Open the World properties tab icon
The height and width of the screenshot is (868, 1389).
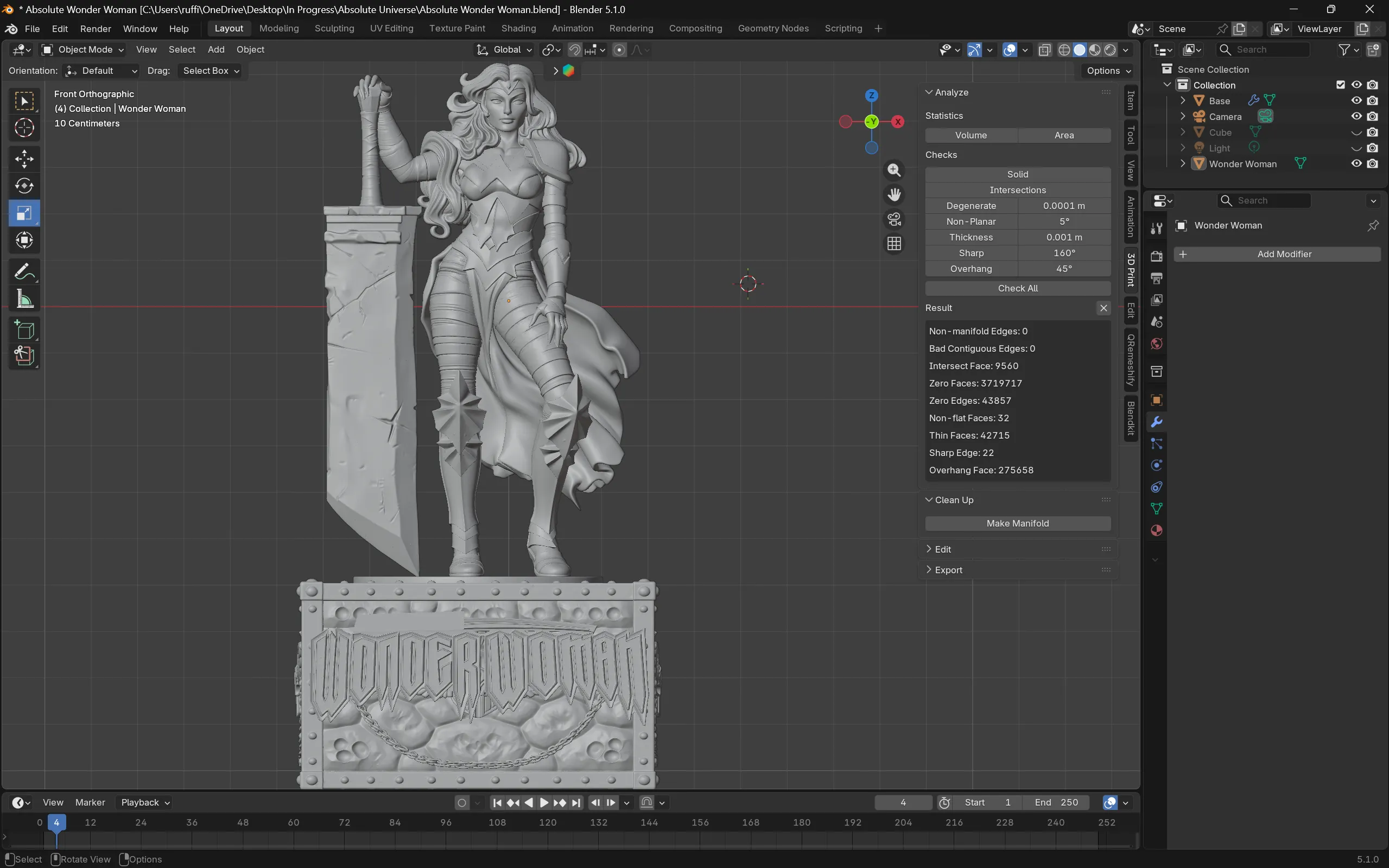(x=1157, y=344)
